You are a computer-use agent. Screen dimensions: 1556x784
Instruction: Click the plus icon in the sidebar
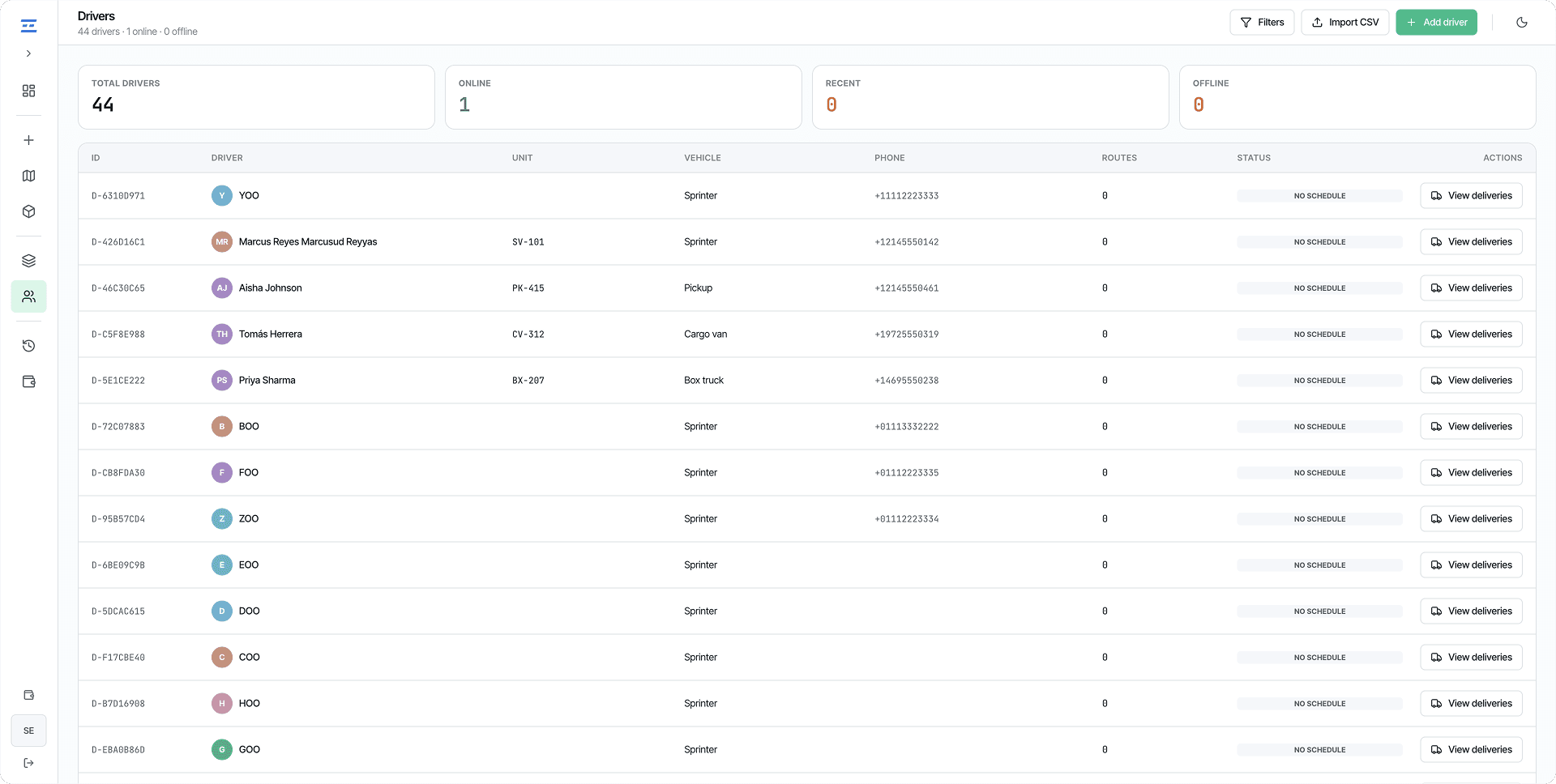(28, 140)
